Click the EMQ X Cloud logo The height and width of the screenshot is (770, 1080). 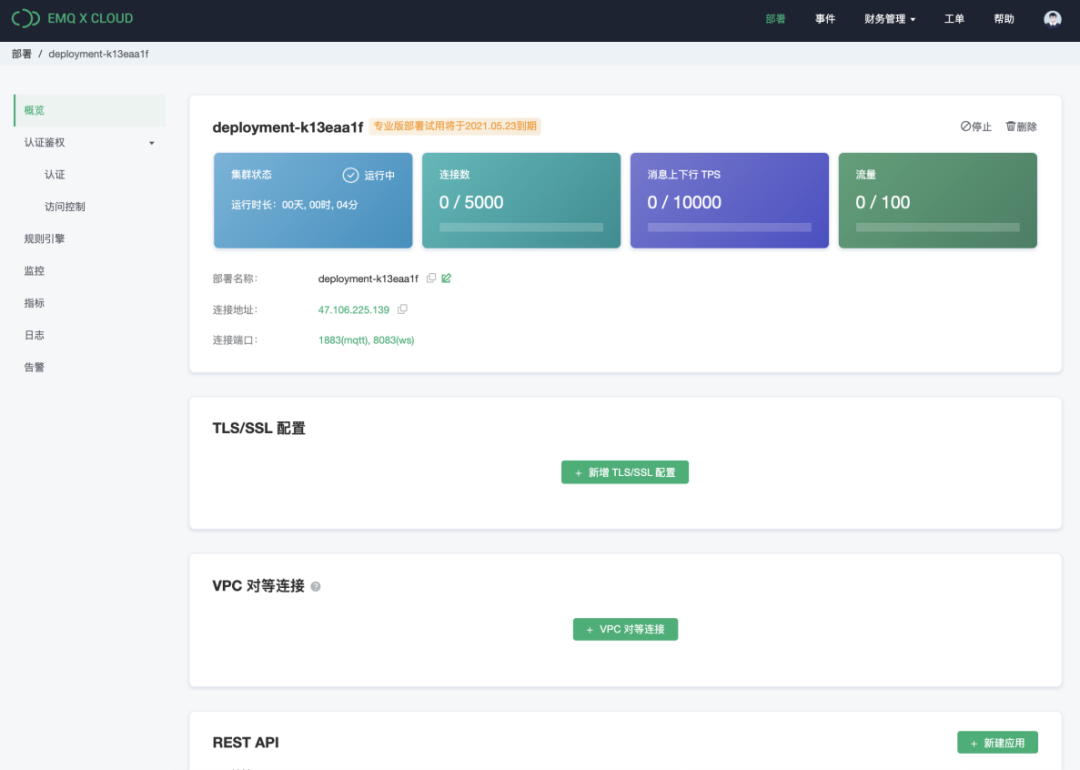point(72,19)
